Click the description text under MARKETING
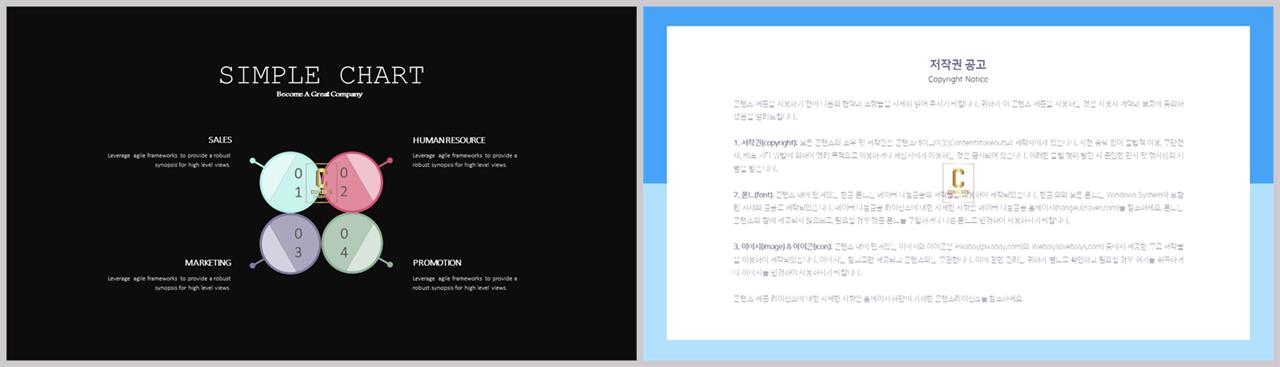Viewport: 1280px width, 367px height. click(x=169, y=283)
